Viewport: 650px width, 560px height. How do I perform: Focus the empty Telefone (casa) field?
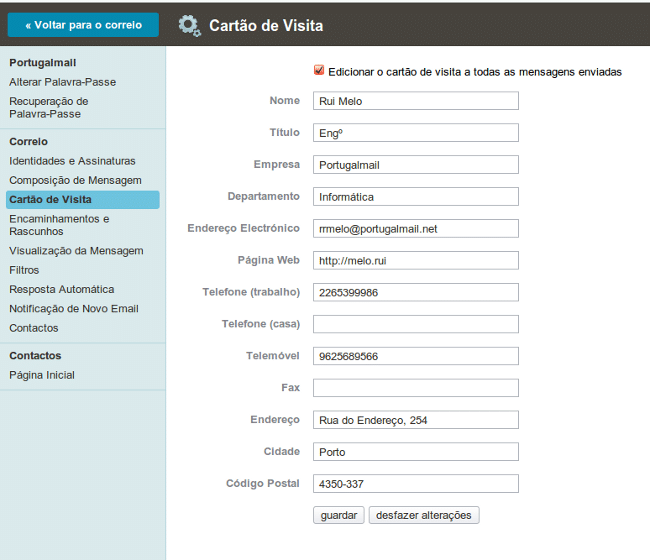(415, 324)
